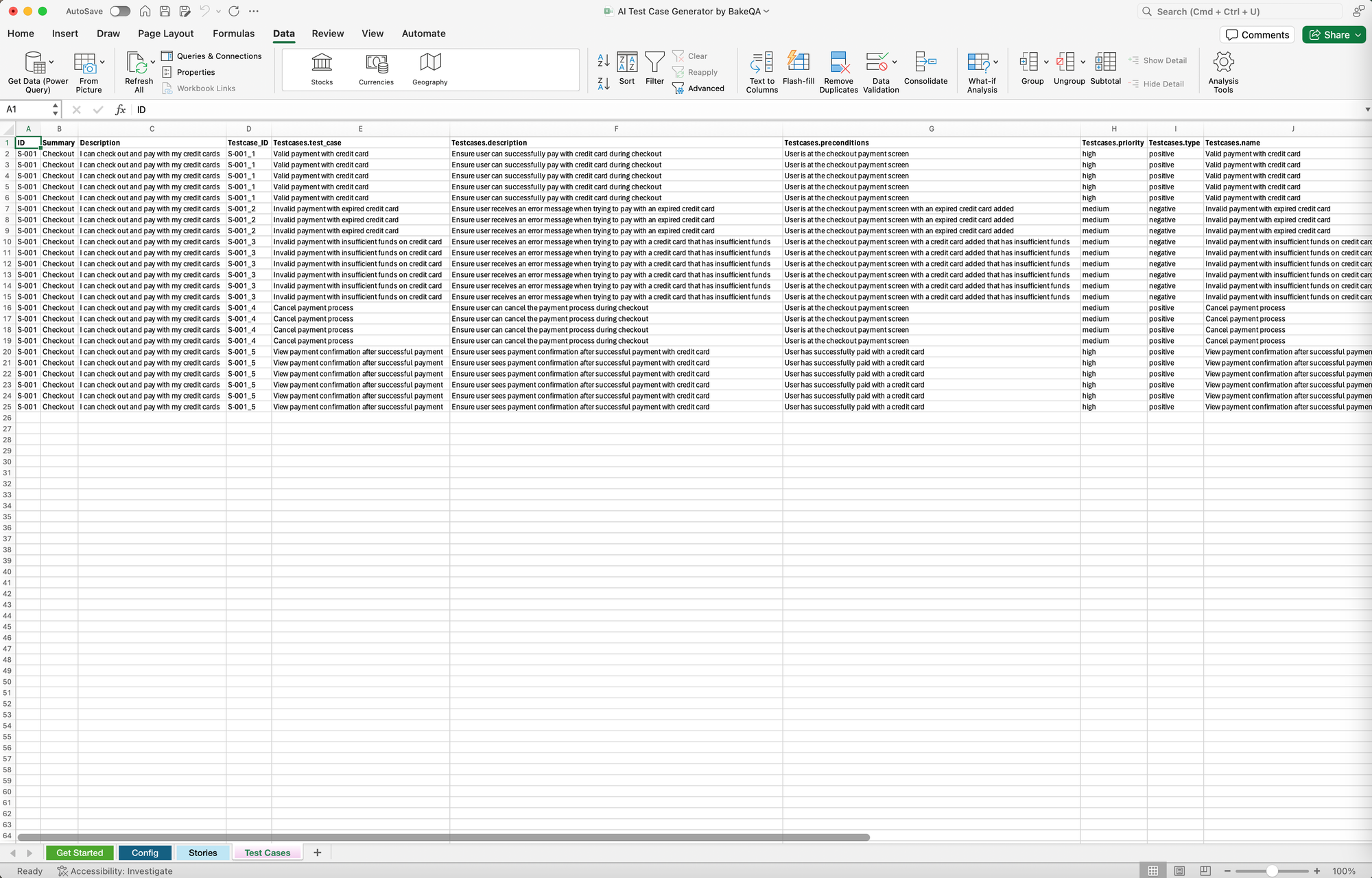Click the zoom slider handle
The height and width of the screenshot is (878, 1372).
click(1271, 870)
